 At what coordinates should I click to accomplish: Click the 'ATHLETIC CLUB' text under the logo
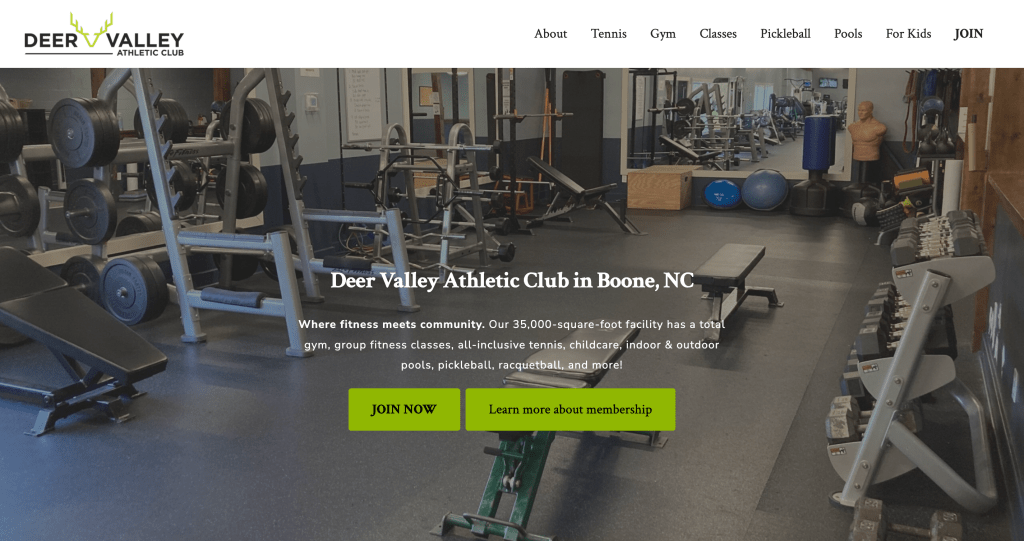(150, 52)
